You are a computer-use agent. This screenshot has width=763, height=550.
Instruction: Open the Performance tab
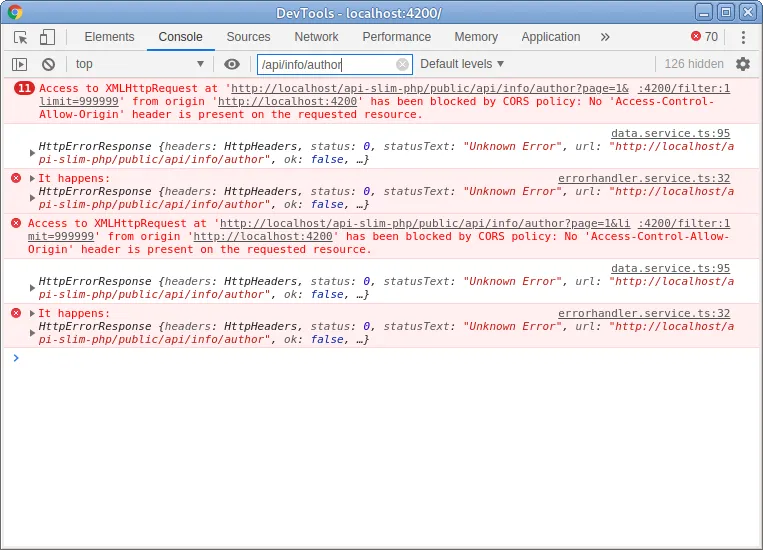[397, 37]
